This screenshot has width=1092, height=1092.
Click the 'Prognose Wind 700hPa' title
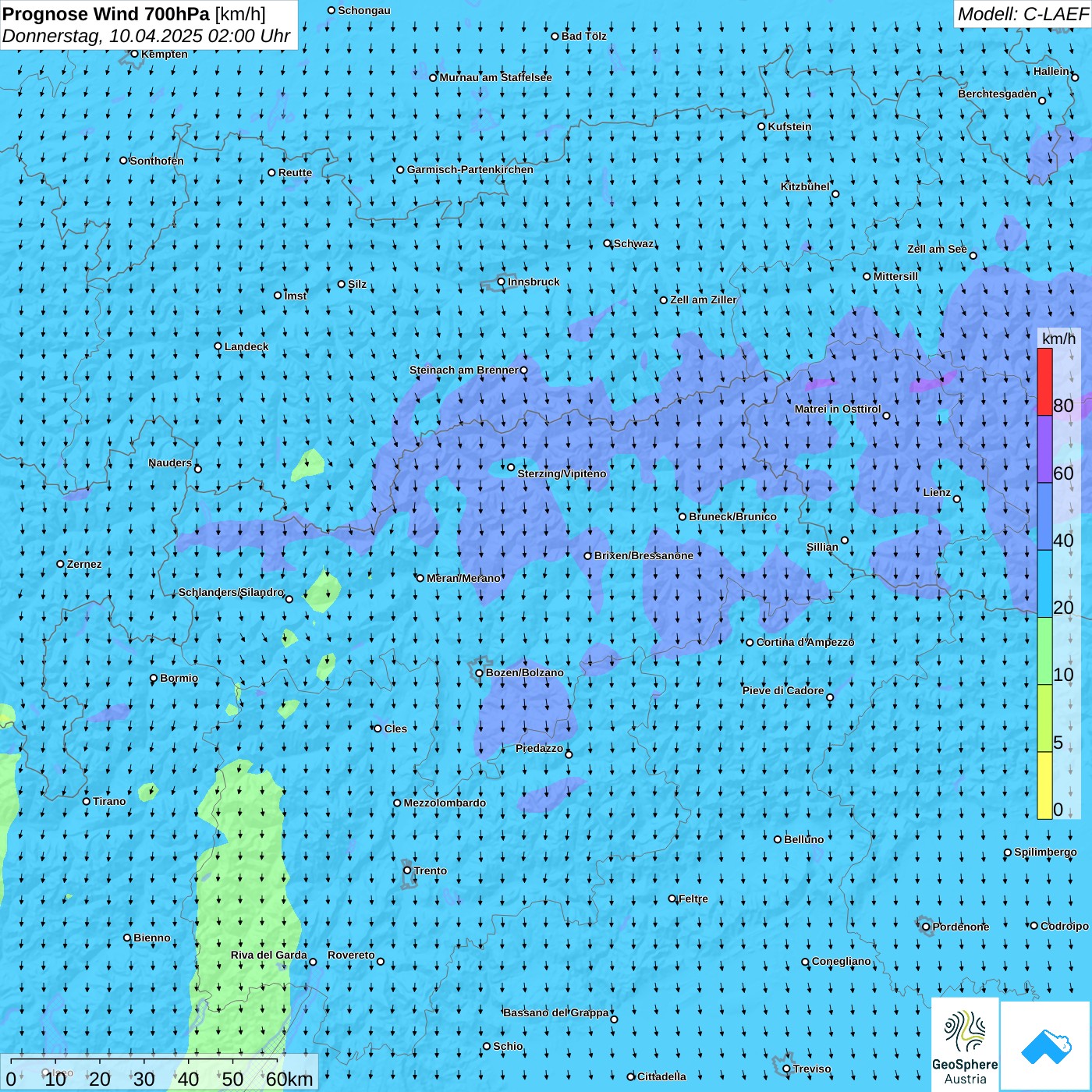pyautogui.click(x=106, y=14)
